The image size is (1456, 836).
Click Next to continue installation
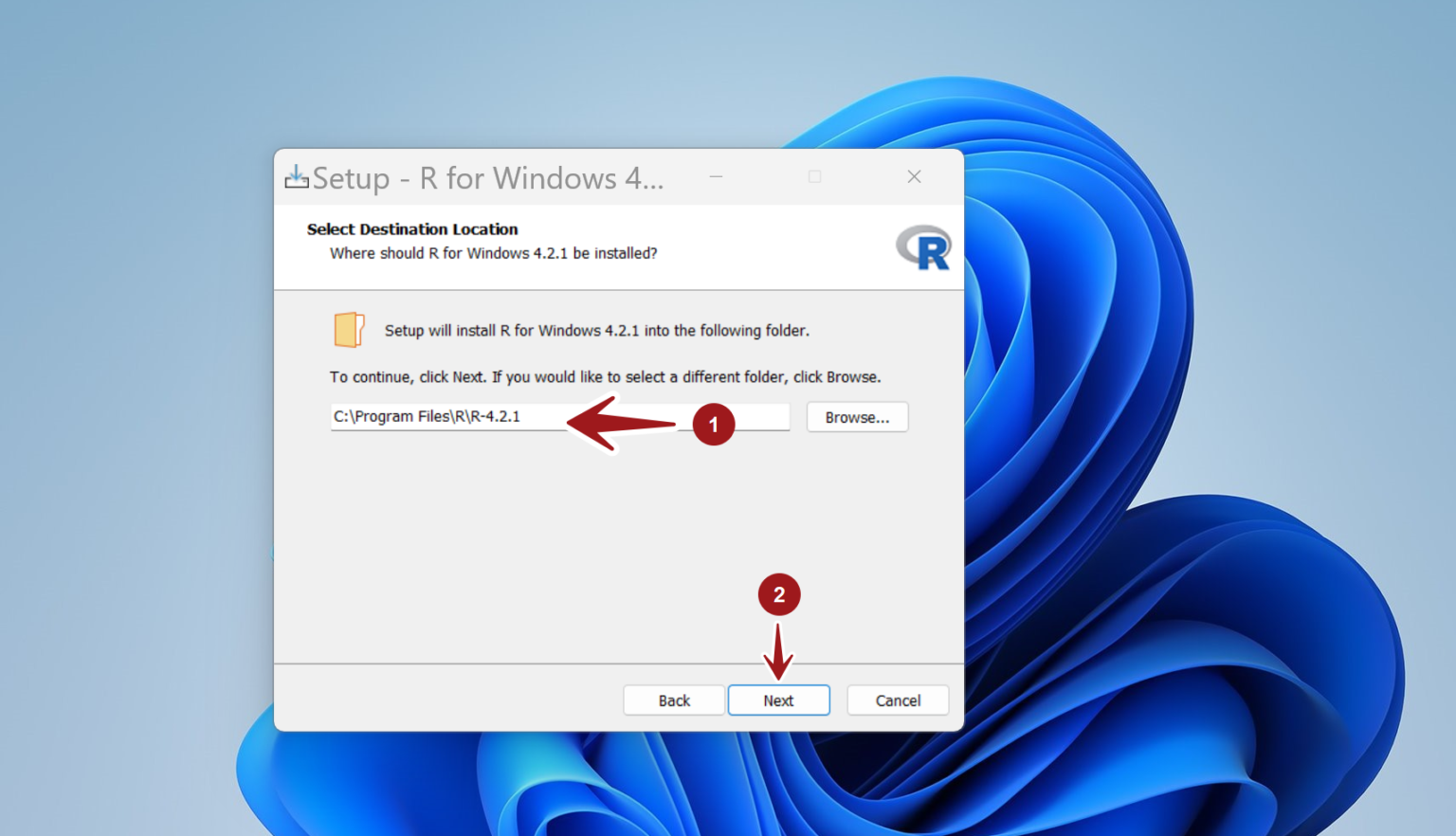778,700
